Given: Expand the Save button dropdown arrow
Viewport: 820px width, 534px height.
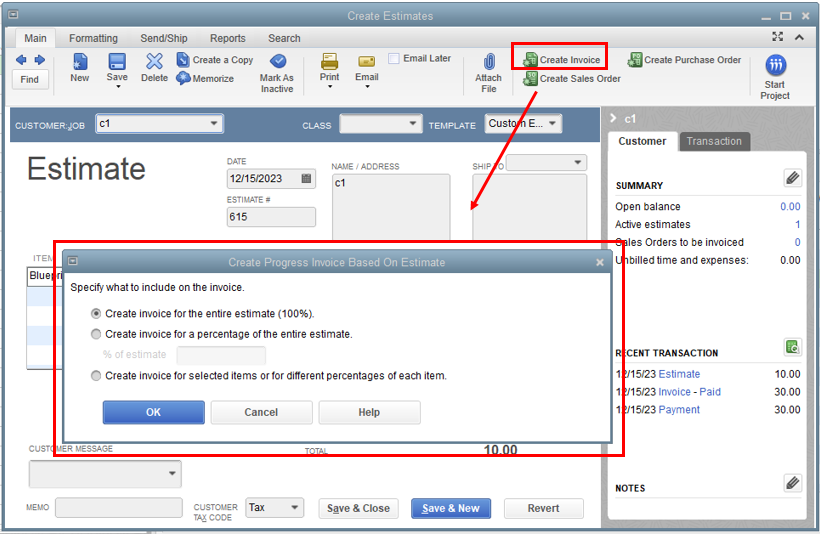Looking at the screenshot, I should [118, 87].
